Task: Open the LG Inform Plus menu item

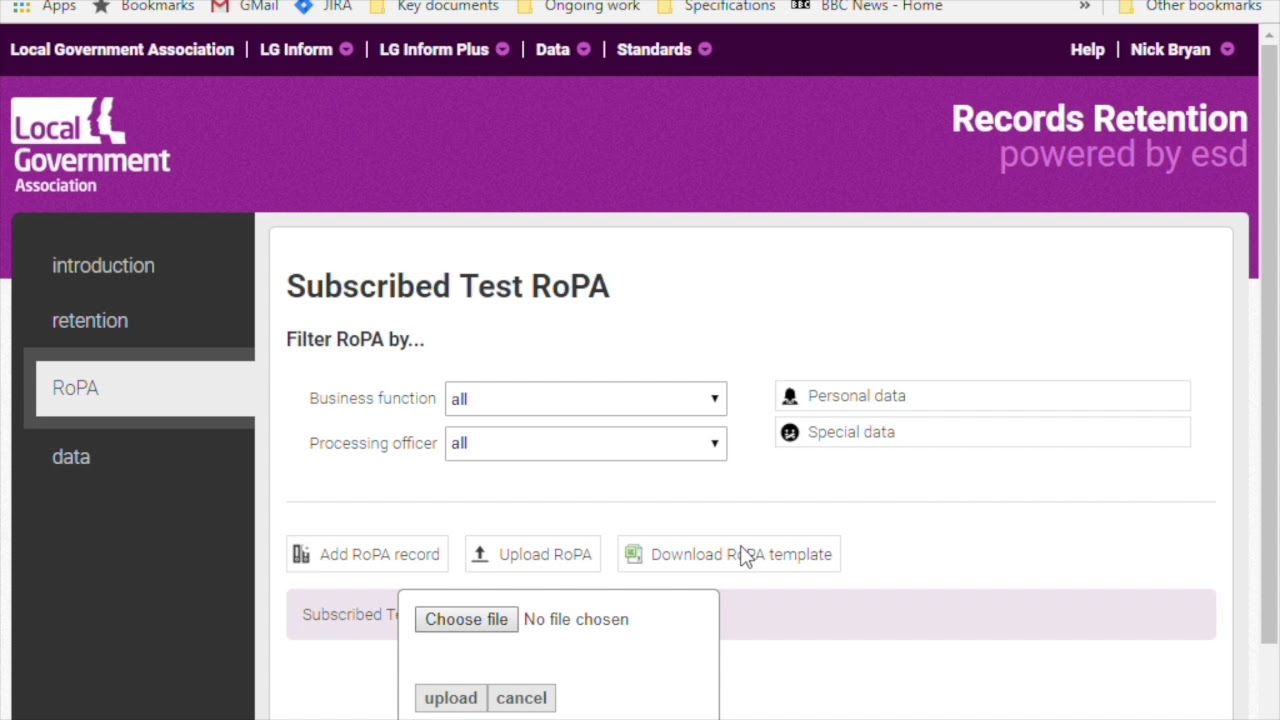Action: coord(434,49)
